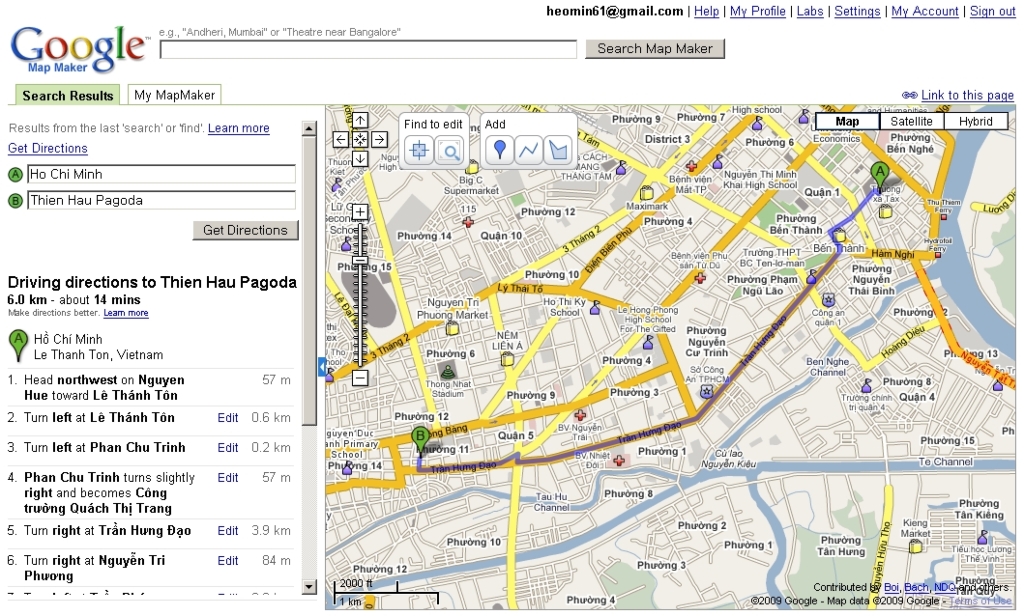Screen dimensions: 1024x616
Task: Click the directions panel scrollbar down arrow
Action: (x=310, y=587)
